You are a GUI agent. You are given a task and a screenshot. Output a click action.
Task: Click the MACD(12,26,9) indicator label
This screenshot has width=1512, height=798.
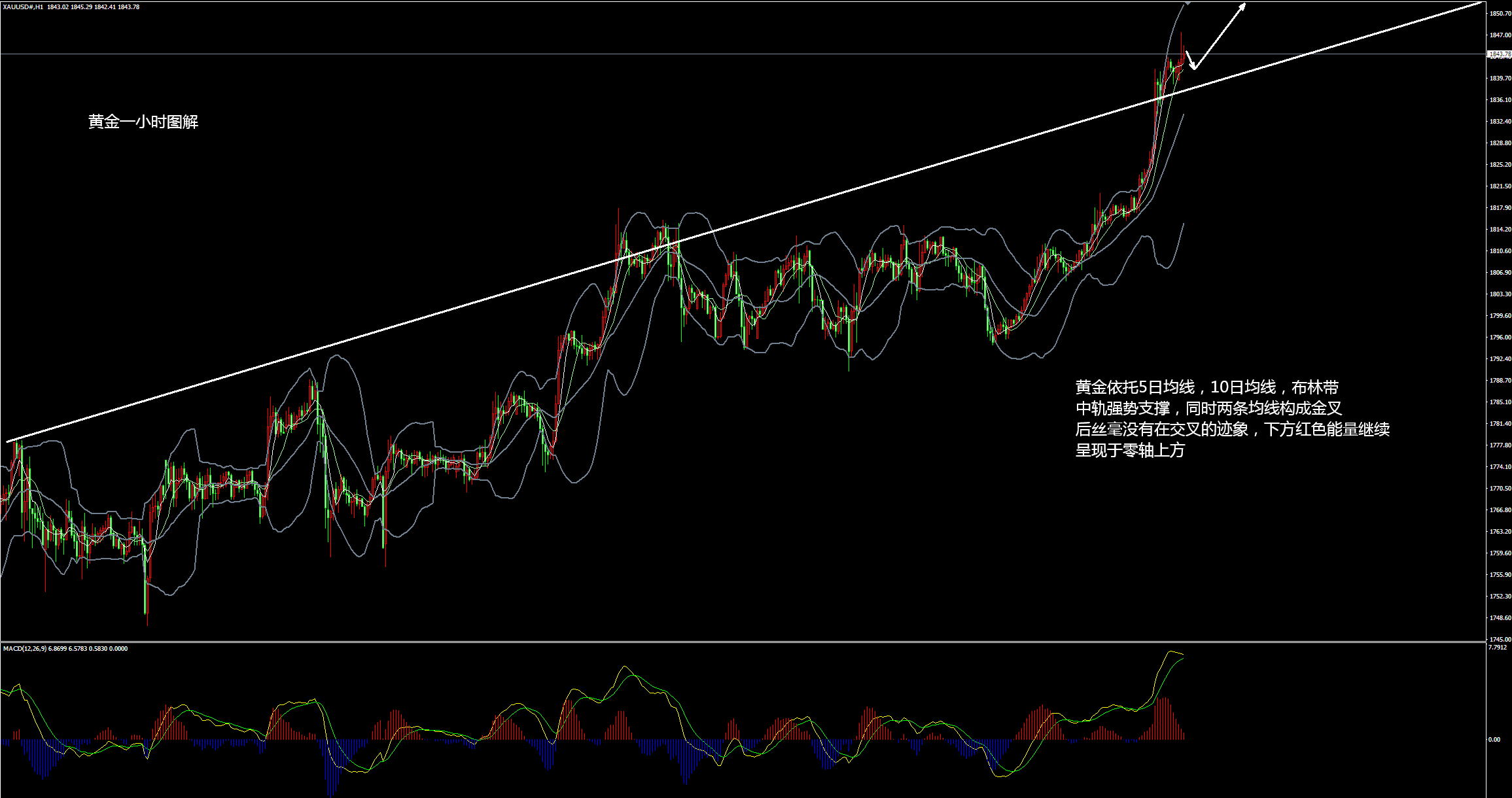(x=25, y=649)
